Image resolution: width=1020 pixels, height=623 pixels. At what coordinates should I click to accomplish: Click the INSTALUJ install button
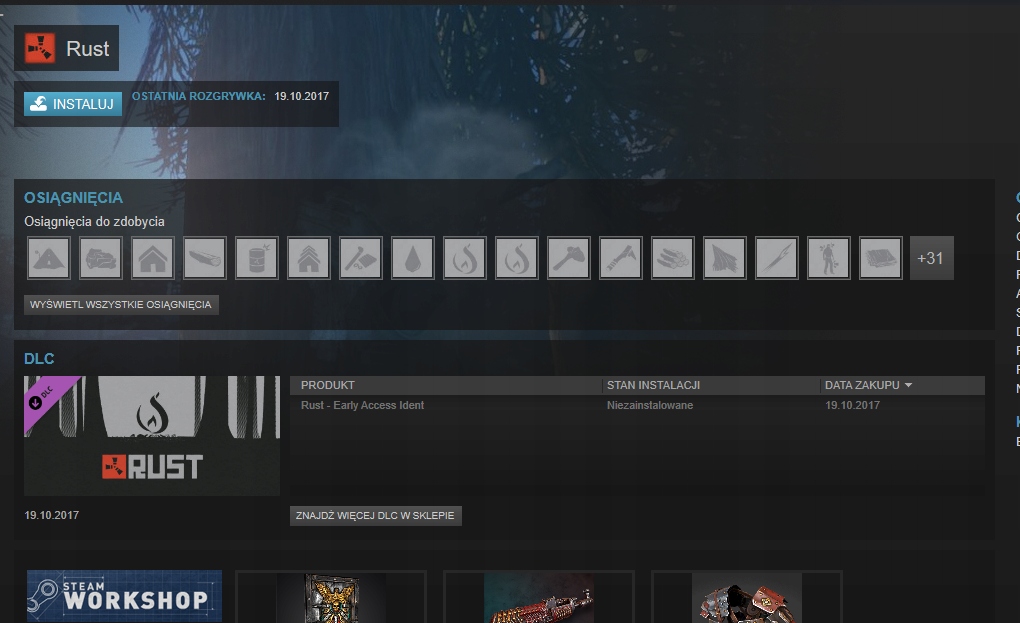coord(73,104)
